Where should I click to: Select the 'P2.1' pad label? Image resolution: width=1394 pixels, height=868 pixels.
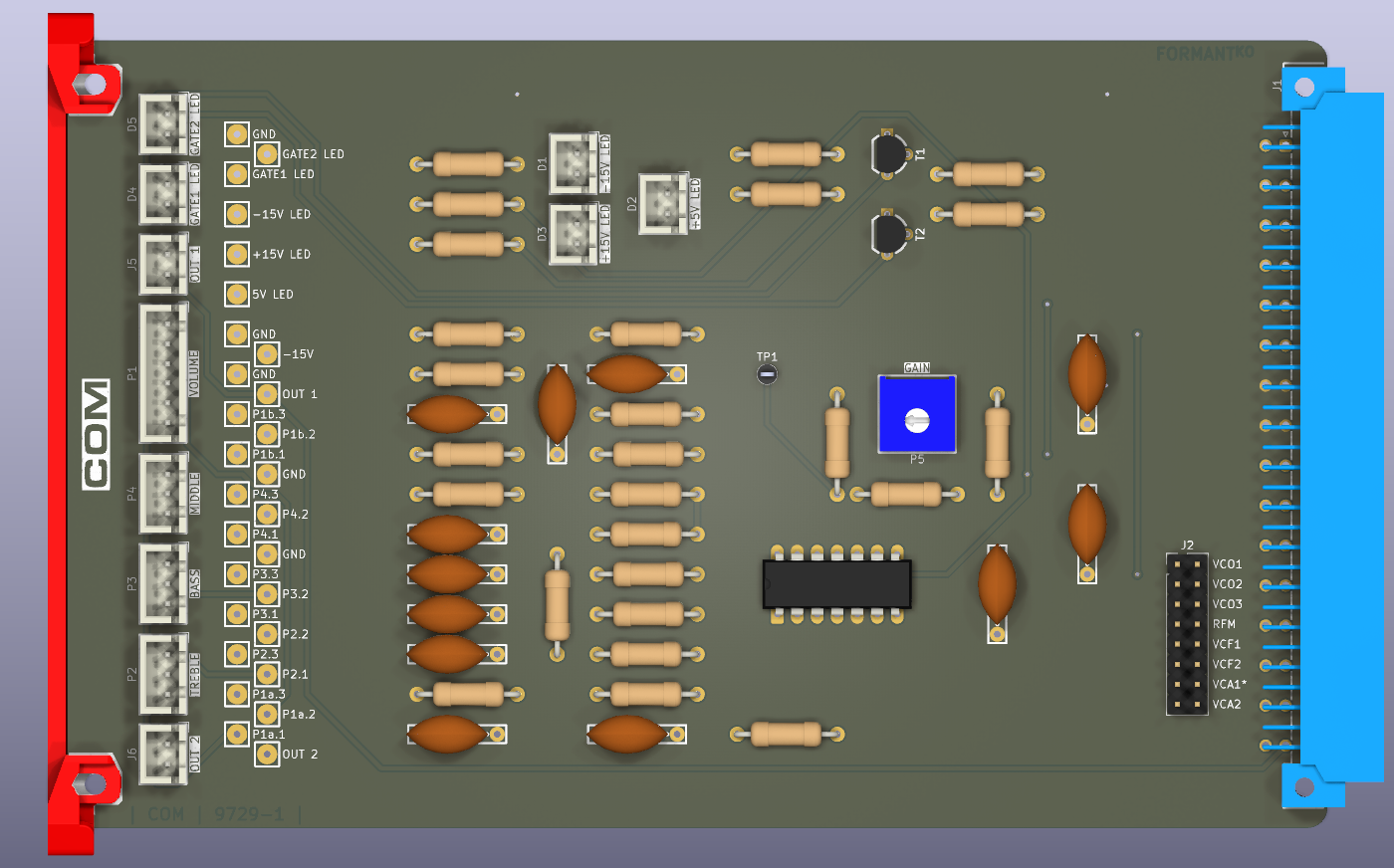click(x=295, y=674)
